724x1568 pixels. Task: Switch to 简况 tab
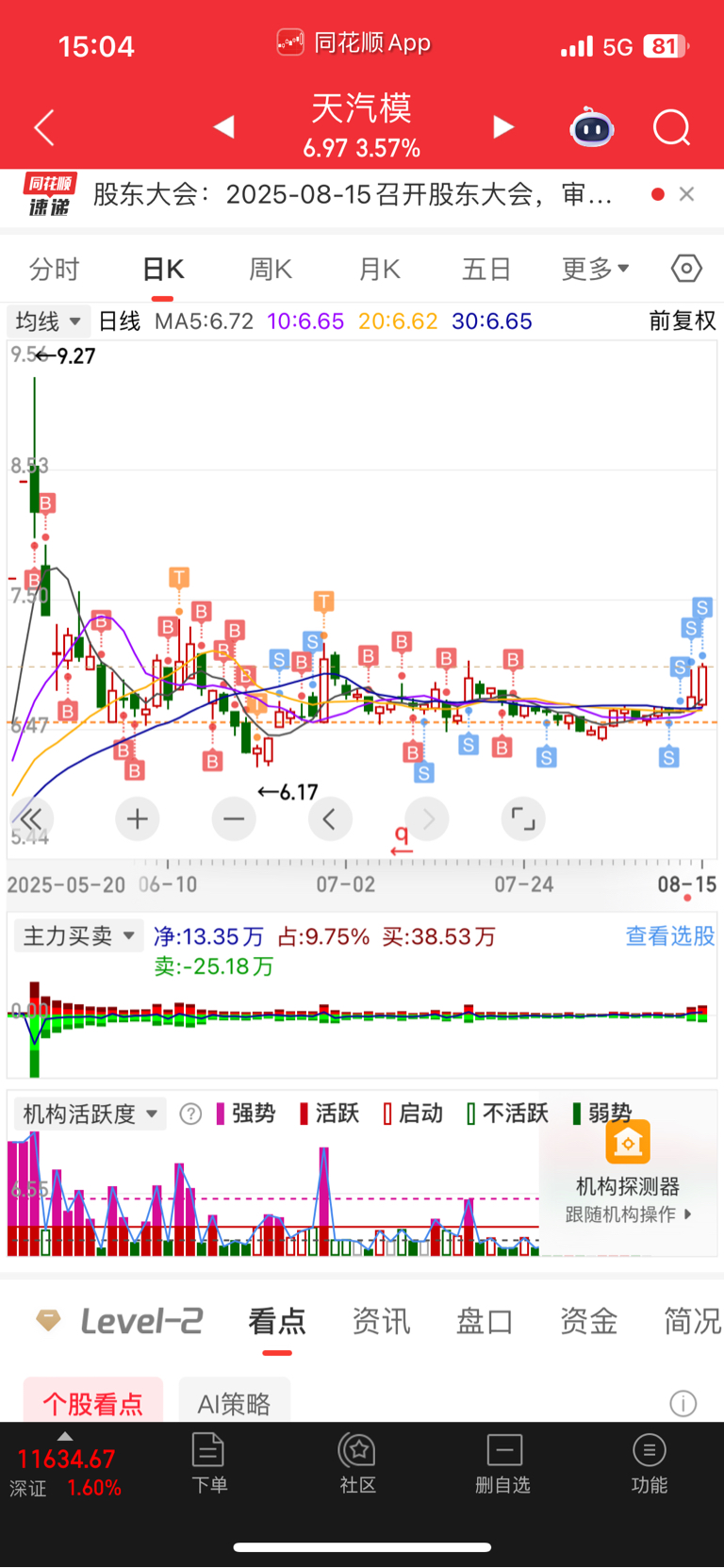(x=692, y=1321)
